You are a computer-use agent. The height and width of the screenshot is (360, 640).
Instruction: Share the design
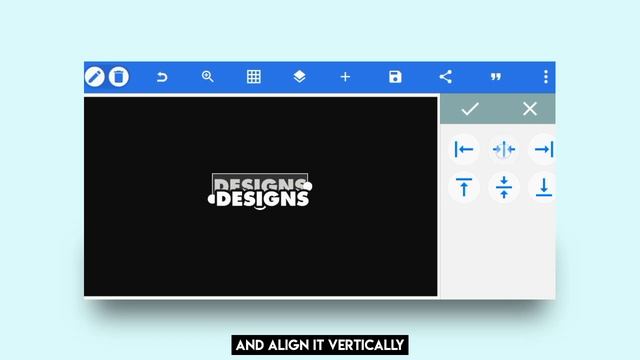click(445, 77)
